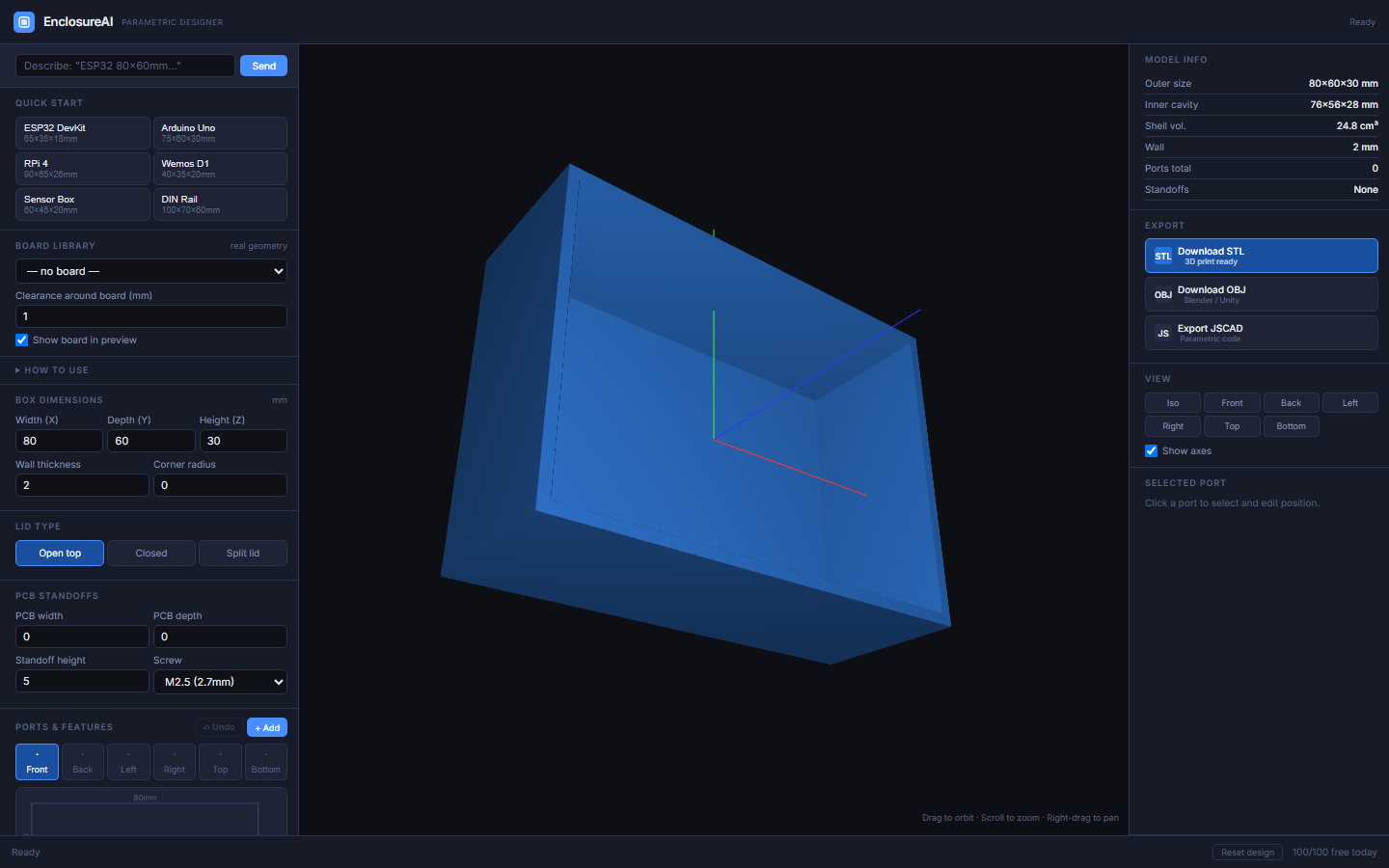Switch to the Back ports face tab

coord(83,762)
